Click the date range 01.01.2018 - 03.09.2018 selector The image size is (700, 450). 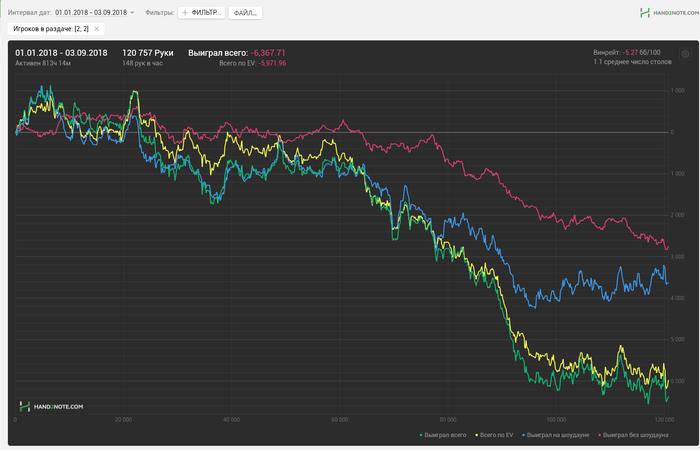[x=91, y=12]
